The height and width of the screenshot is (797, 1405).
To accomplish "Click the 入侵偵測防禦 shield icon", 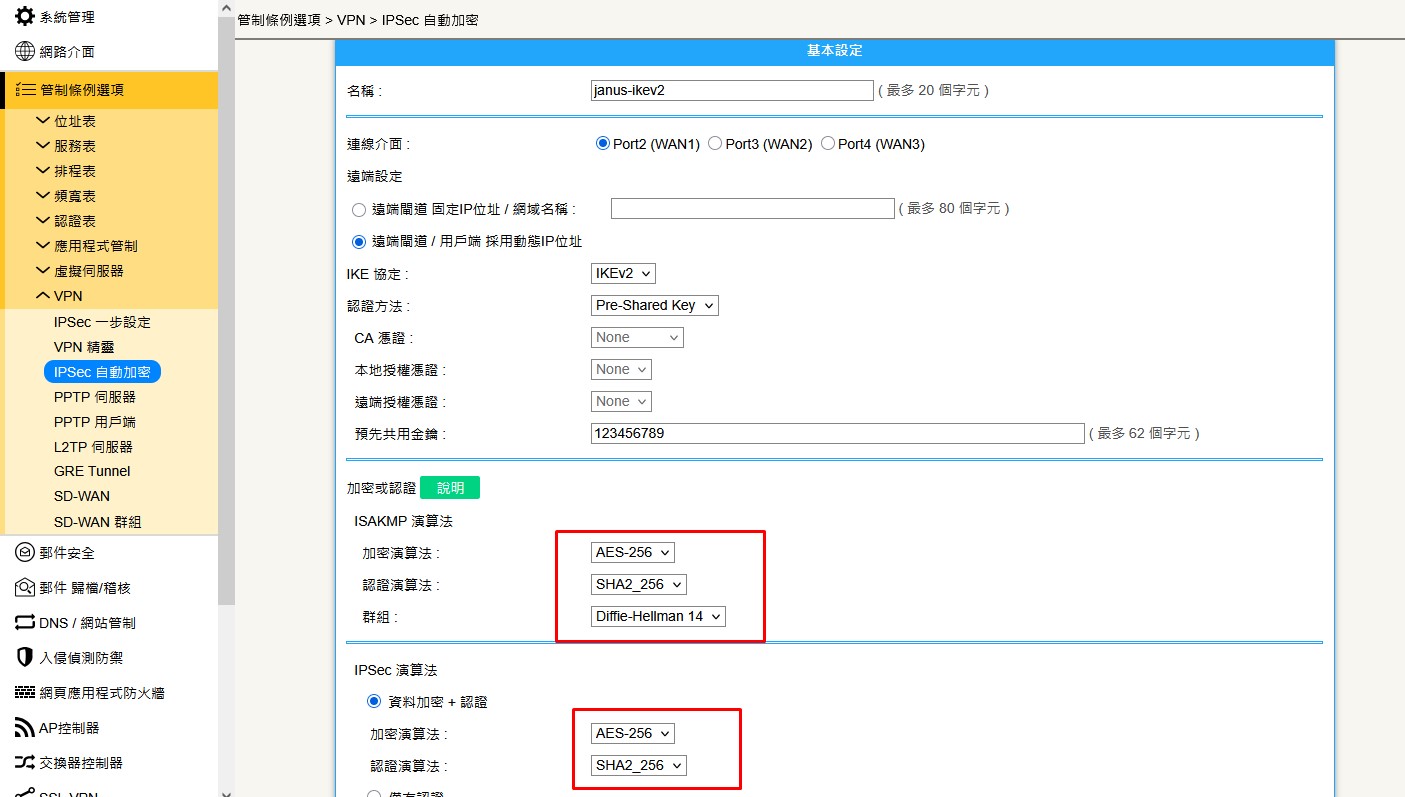I will click(x=25, y=658).
